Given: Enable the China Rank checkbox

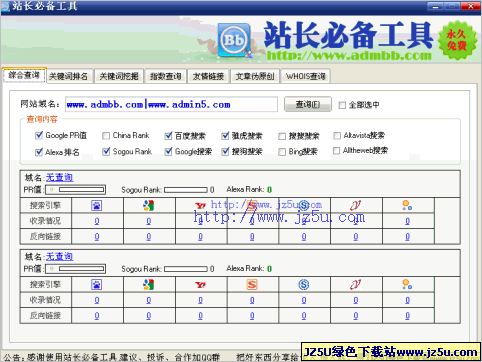Looking at the screenshot, I should 106,135.
